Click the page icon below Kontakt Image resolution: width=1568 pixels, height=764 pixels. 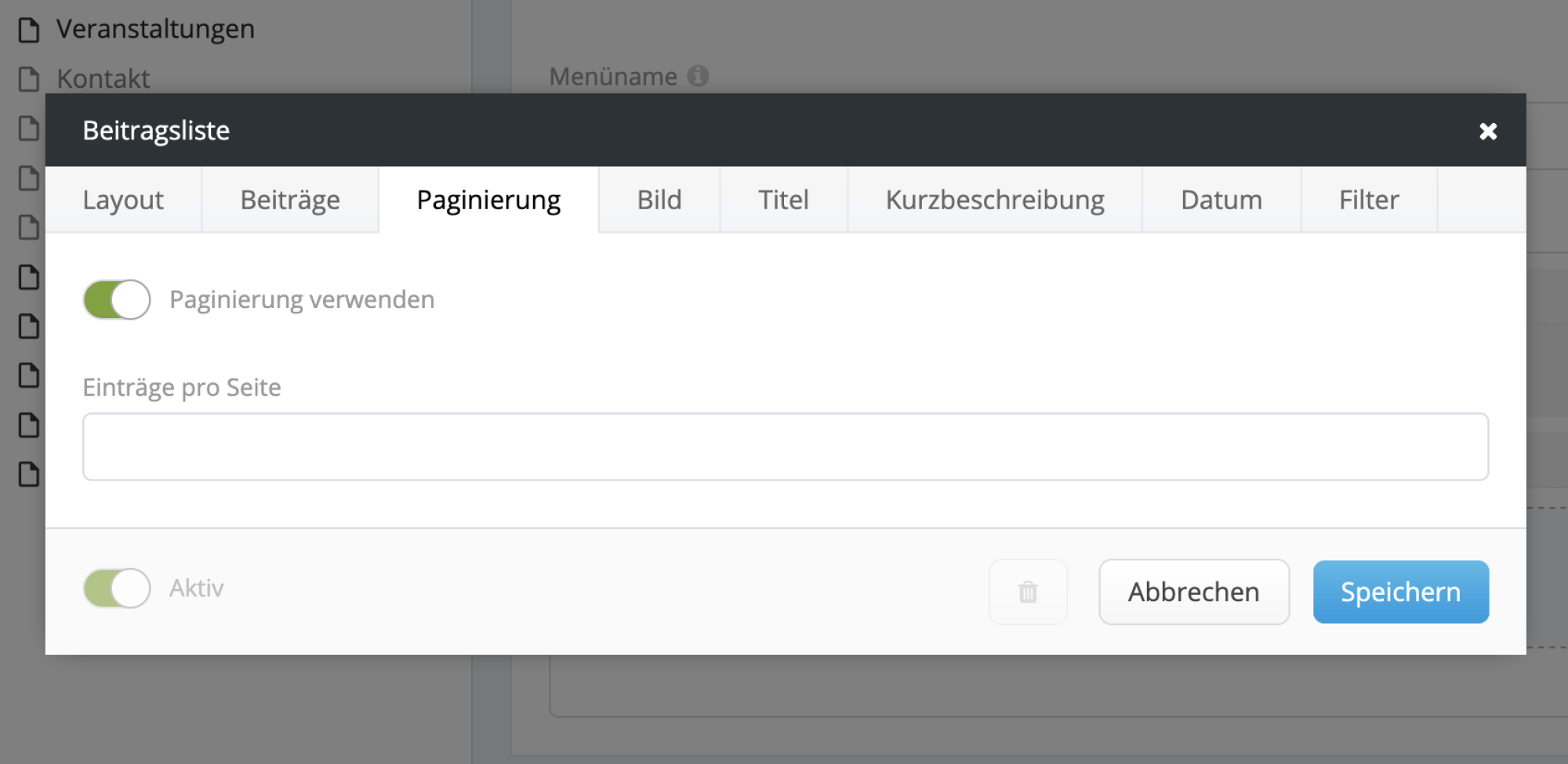click(30, 129)
